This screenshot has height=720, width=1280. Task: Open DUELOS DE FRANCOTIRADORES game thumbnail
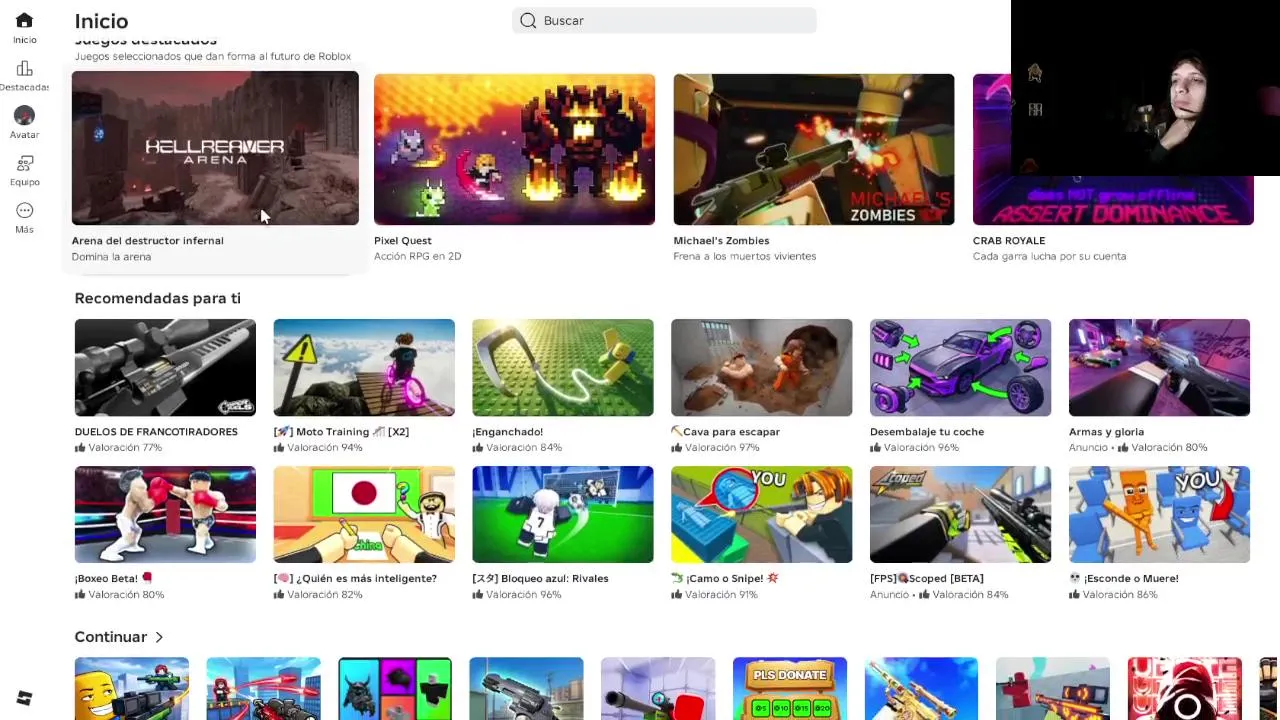click(x=165, y=367)
